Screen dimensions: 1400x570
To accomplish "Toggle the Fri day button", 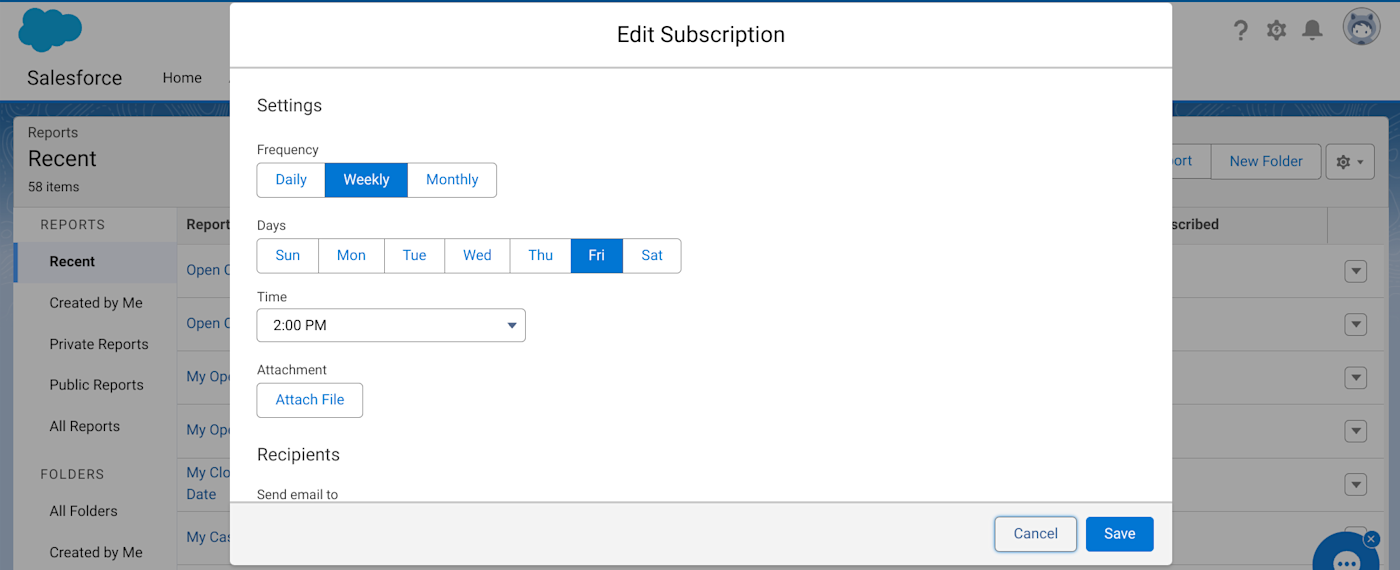I will coord(597,255).
